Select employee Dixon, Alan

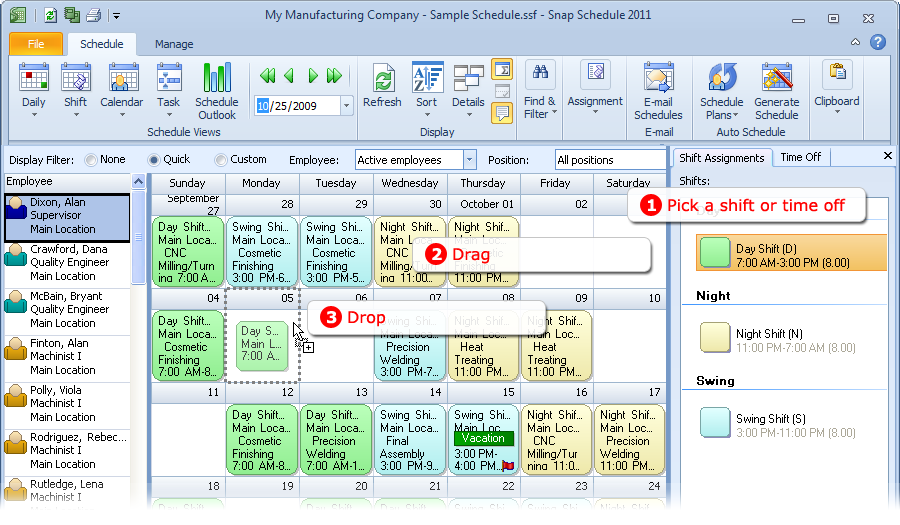tap(67, 217)
